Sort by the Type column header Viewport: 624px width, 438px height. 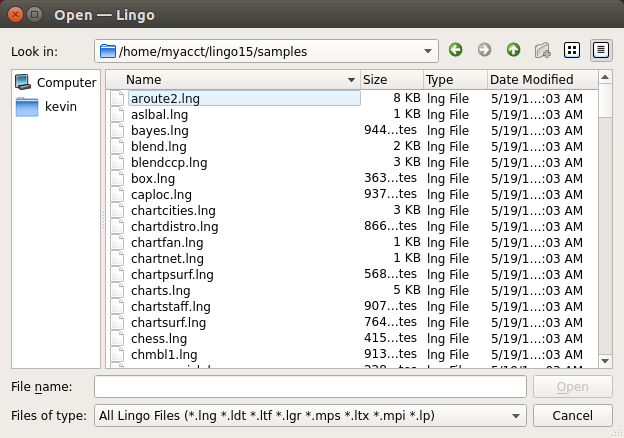[x=455, y=80]
